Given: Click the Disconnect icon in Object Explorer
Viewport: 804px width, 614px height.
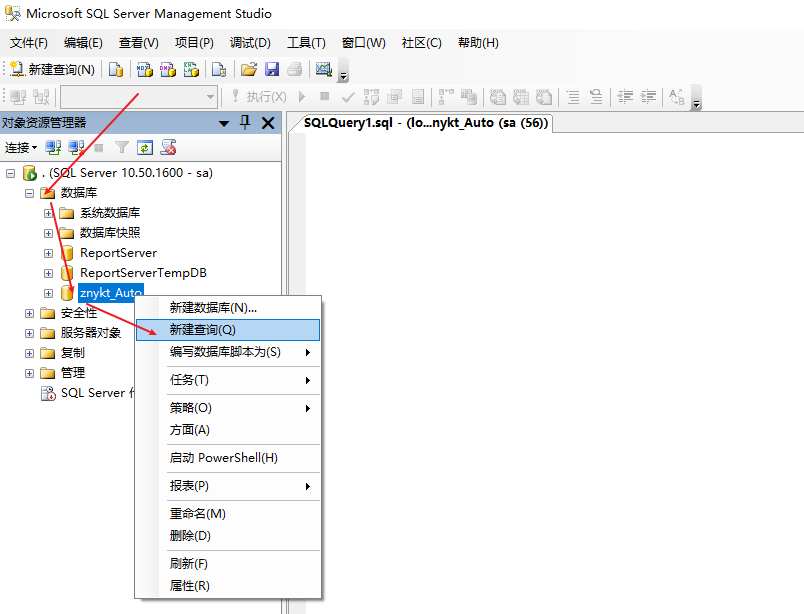Looking at the screenshot, I should click(76, 148).
